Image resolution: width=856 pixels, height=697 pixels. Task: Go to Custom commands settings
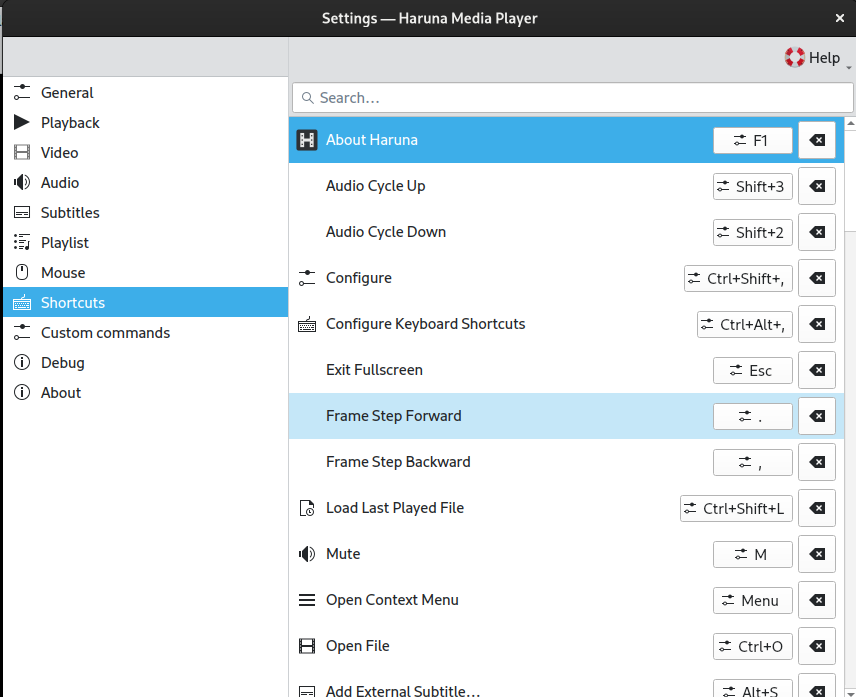(x=105, y=333)
